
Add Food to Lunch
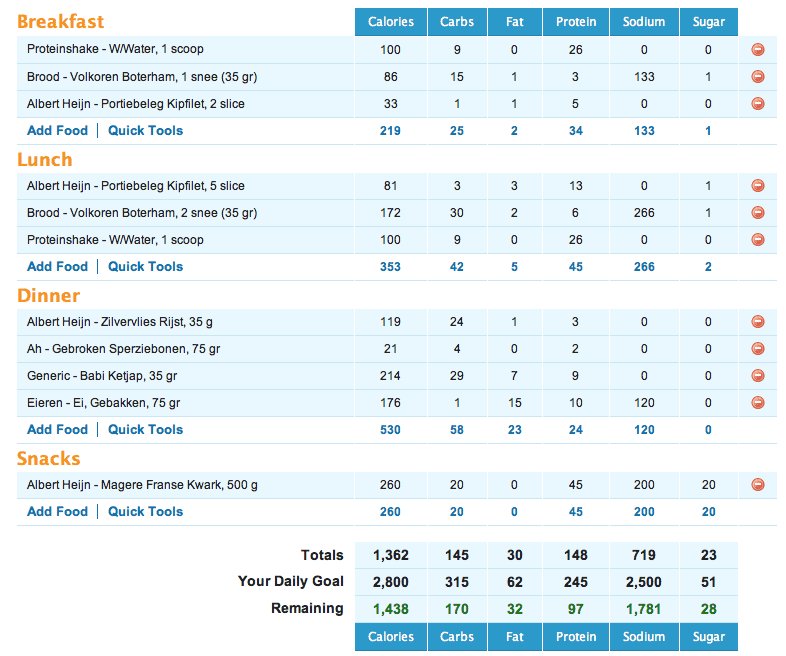tap(55, 267)
